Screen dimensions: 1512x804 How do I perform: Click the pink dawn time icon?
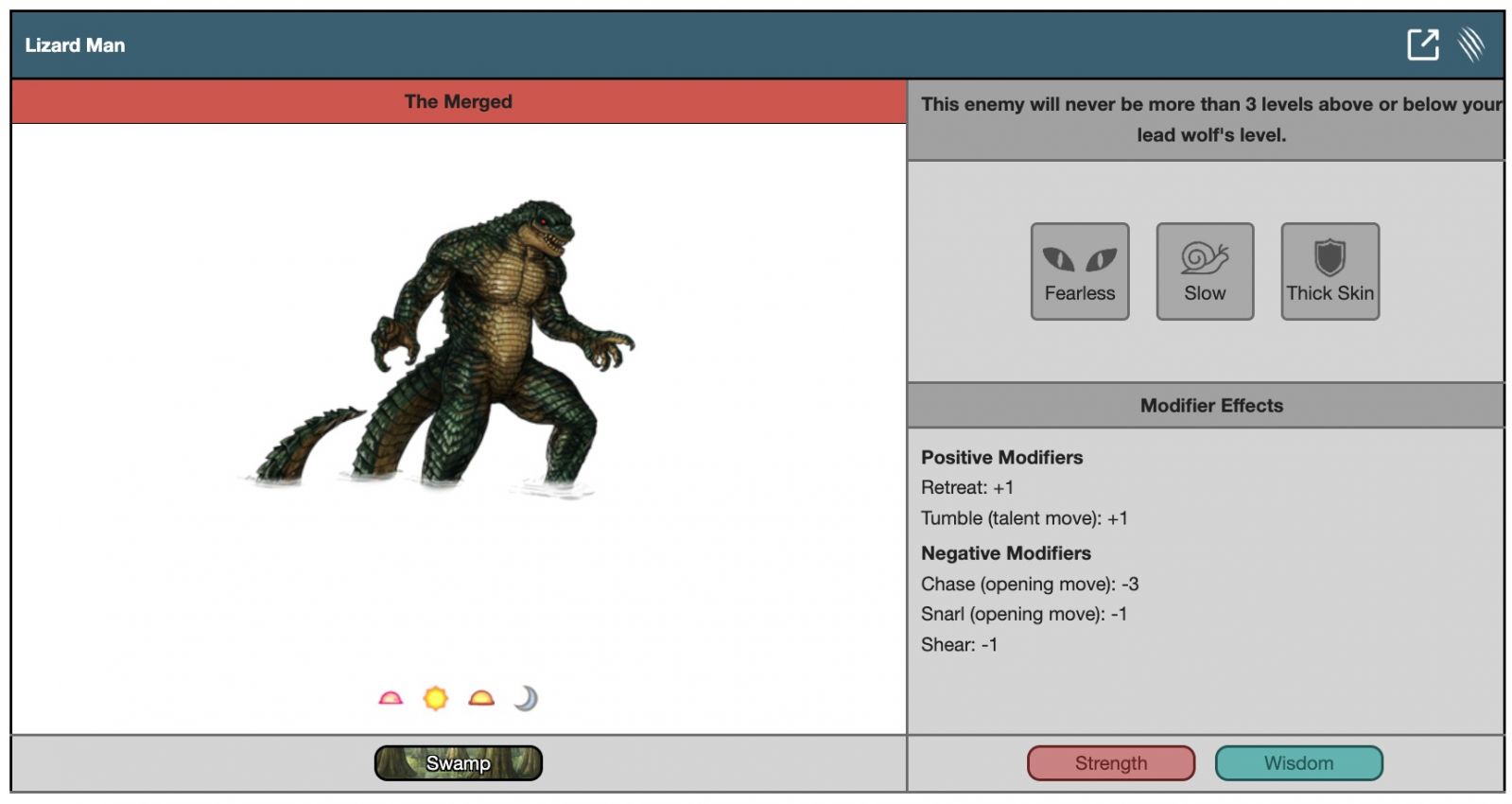(391, 698)
